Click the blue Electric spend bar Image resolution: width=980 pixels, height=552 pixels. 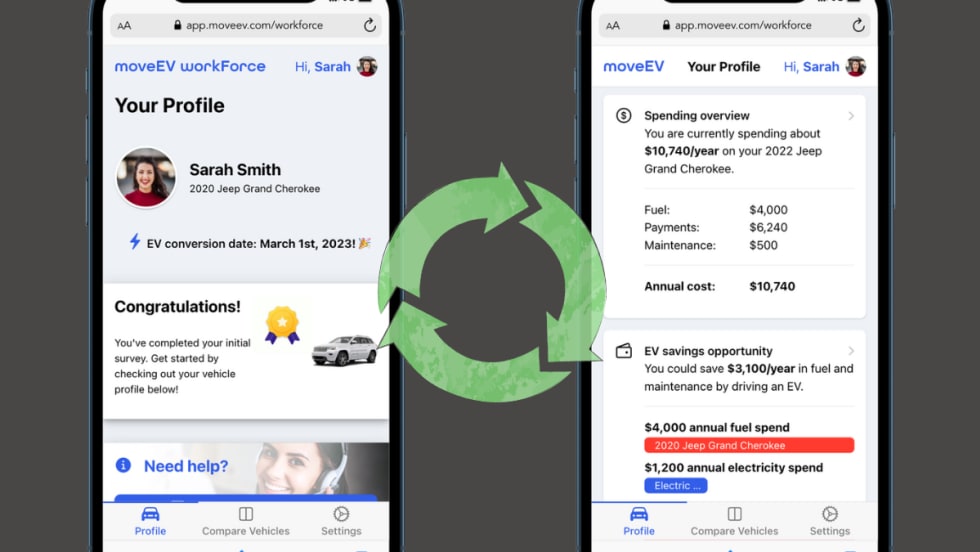click(x=675, y=486)
